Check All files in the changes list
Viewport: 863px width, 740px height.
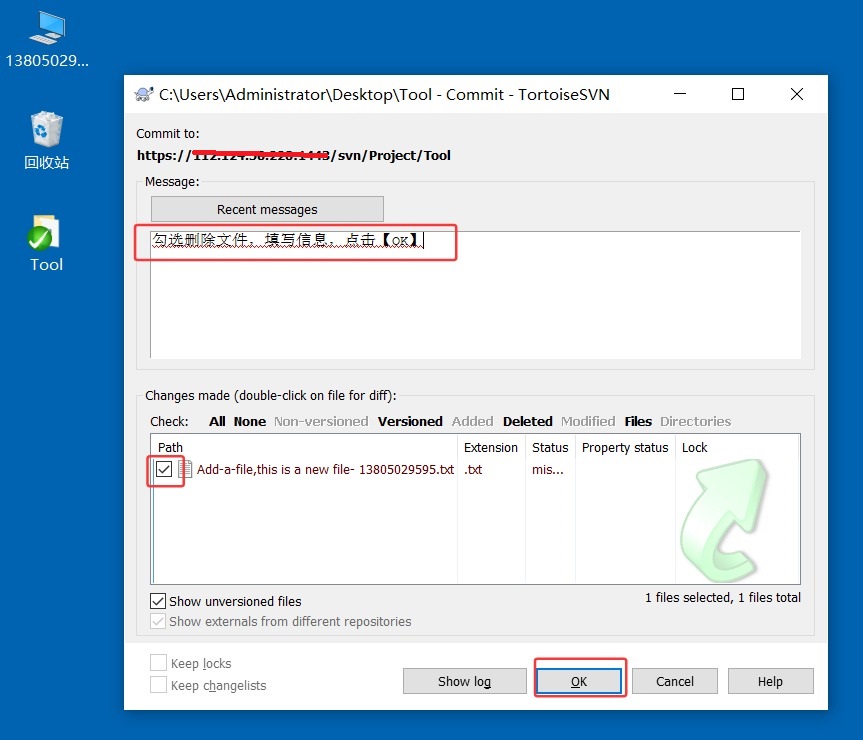point(217,421)
